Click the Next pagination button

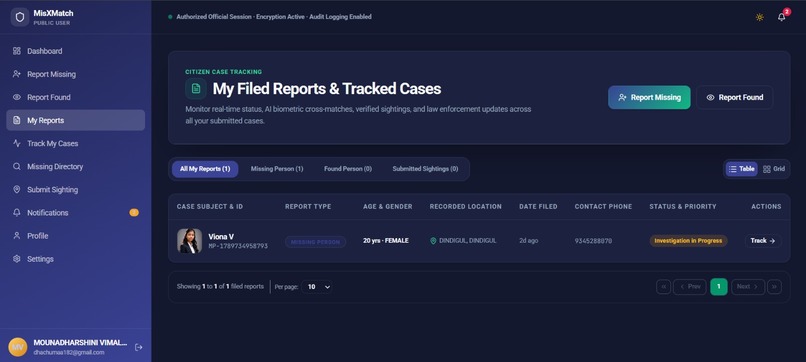pyautogui.click(x=748, y=286)
